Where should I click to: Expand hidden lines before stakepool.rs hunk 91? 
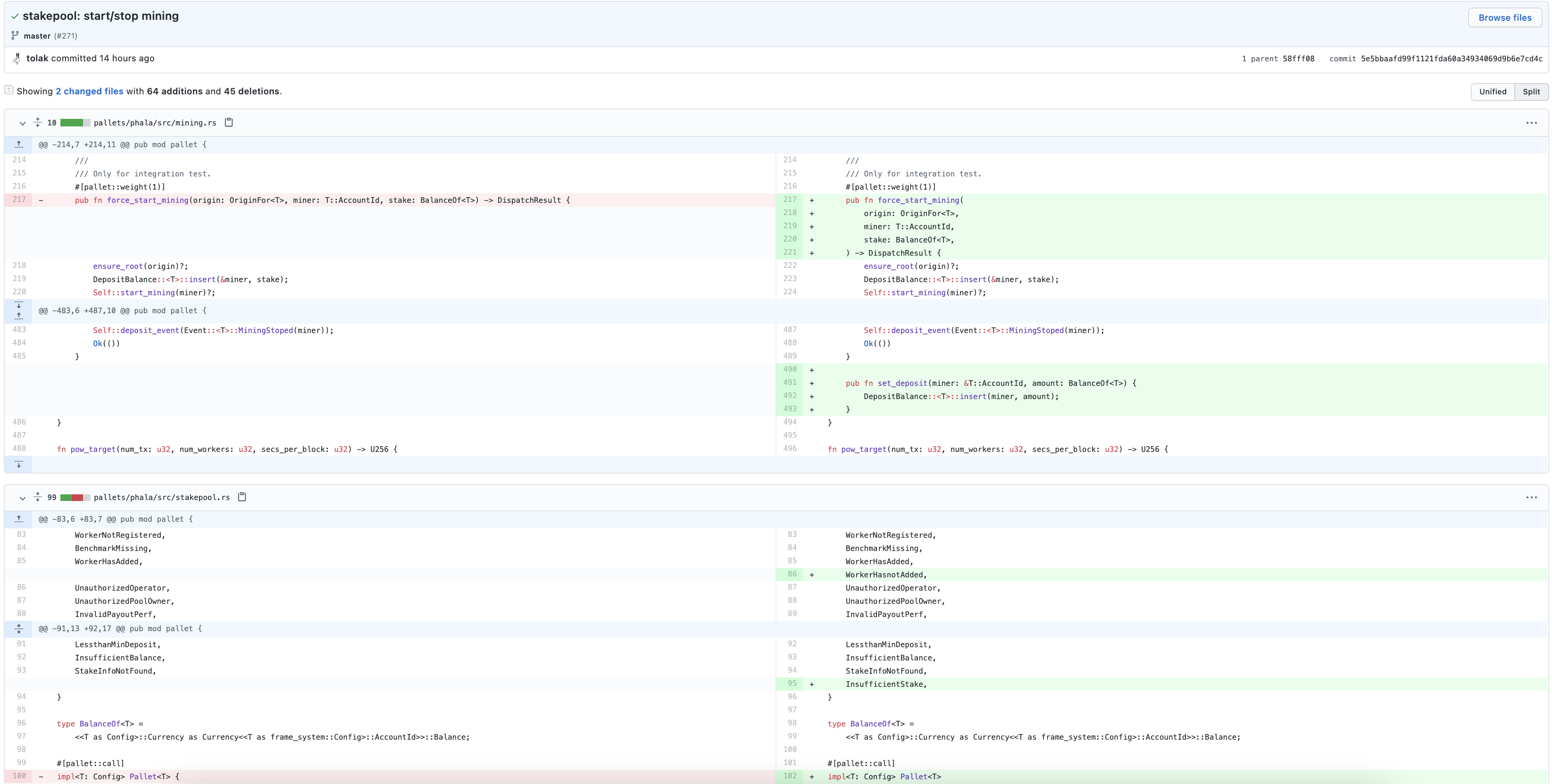tap(19, 628)
